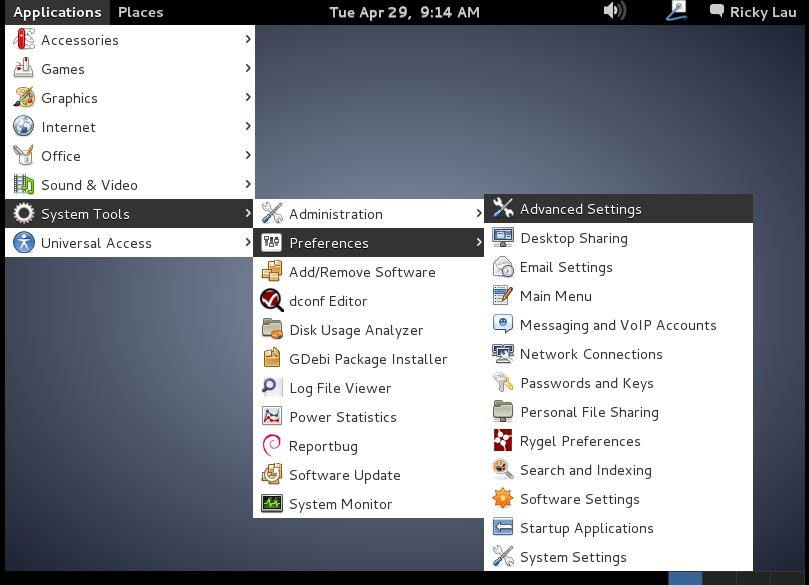Click the Graphics palette icon
The width and height of the screenshot is (809, 585).
pos(24,97)
